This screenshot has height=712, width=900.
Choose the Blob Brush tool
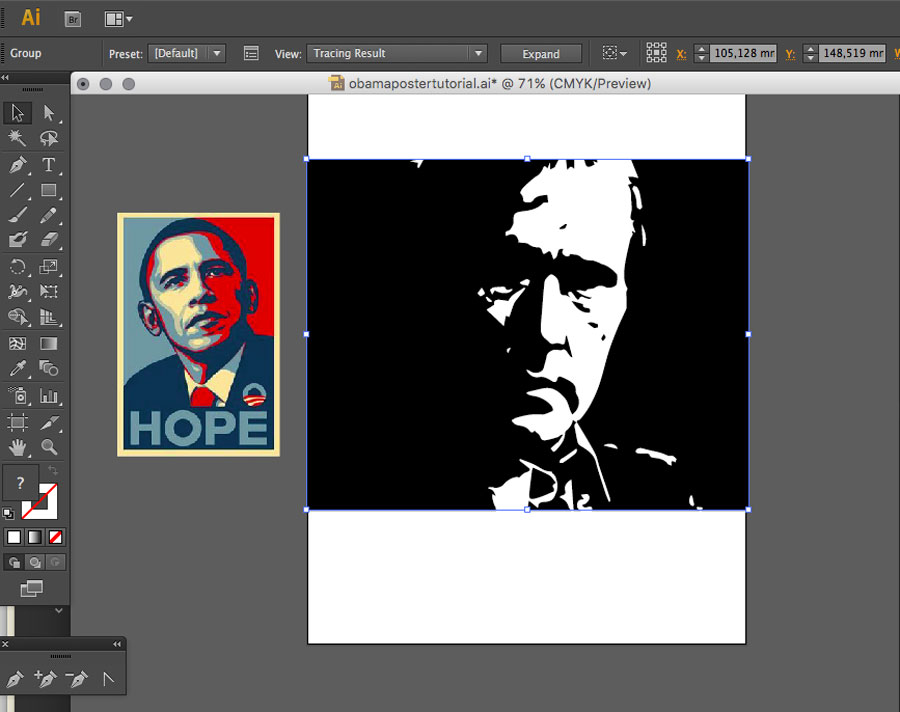tap(17, 239)
